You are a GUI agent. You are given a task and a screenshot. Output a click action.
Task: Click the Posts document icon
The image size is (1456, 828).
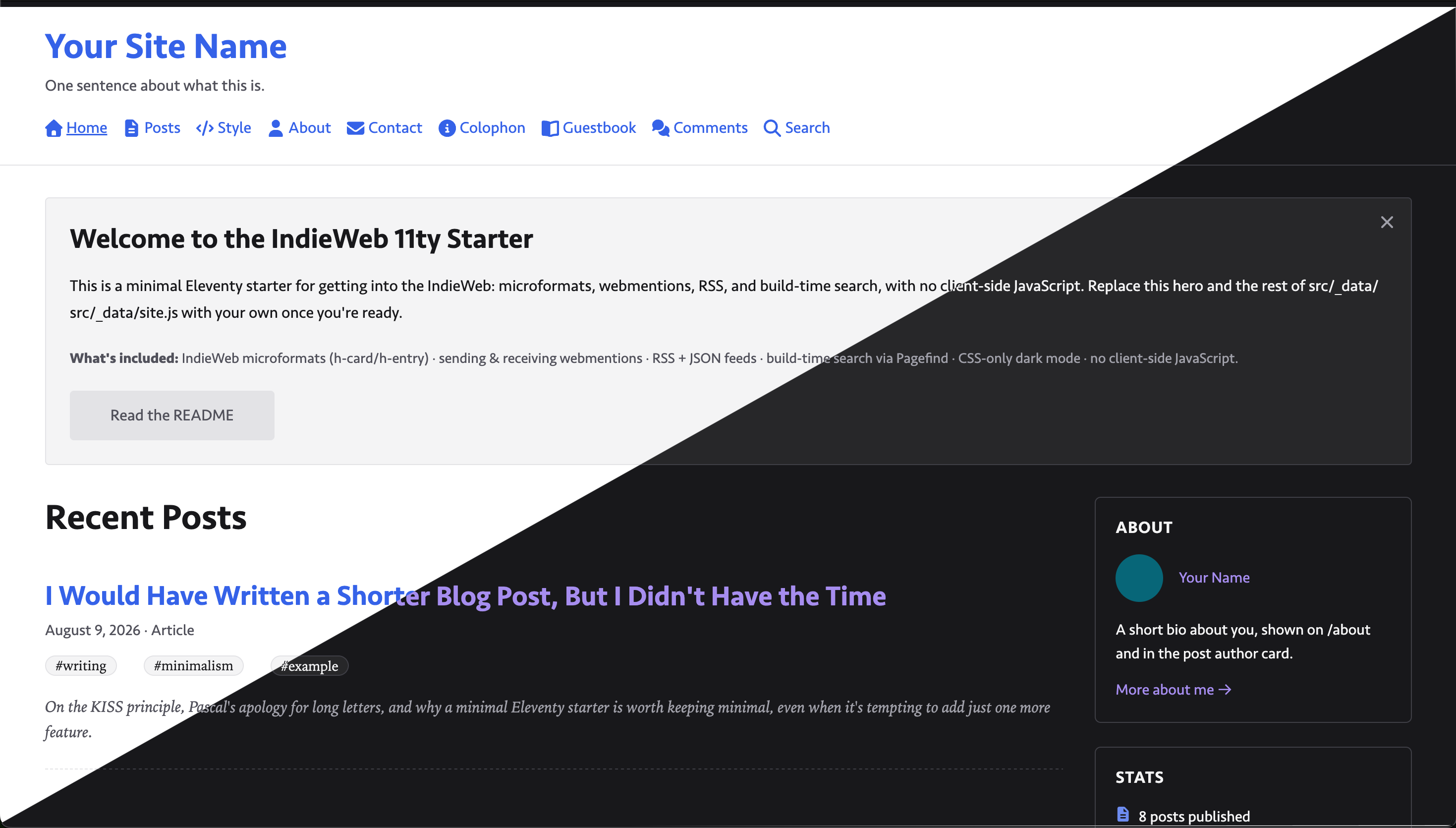click(x=131, y=128)
